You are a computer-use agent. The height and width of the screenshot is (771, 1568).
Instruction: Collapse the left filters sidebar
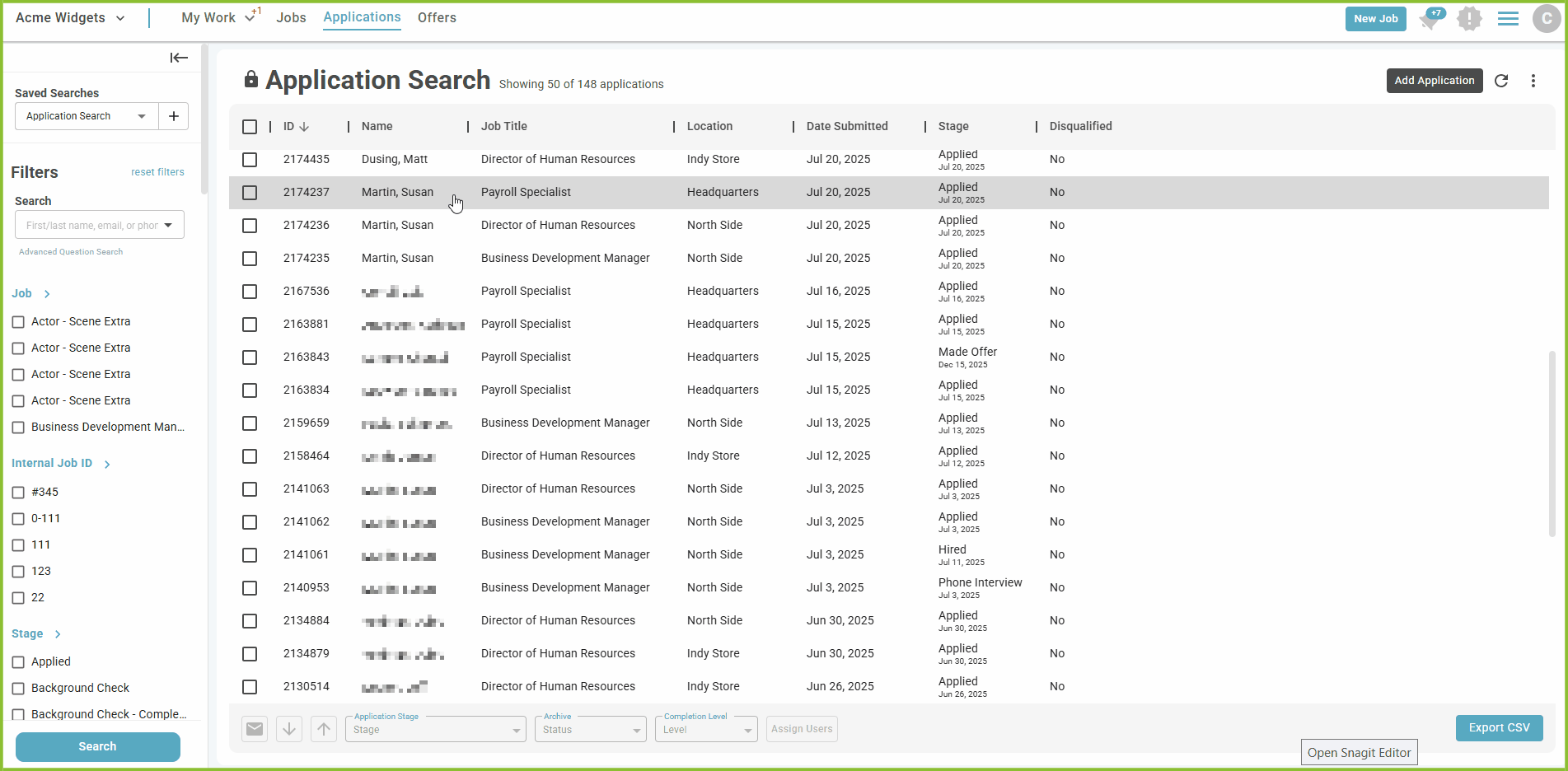coord(179,58)
